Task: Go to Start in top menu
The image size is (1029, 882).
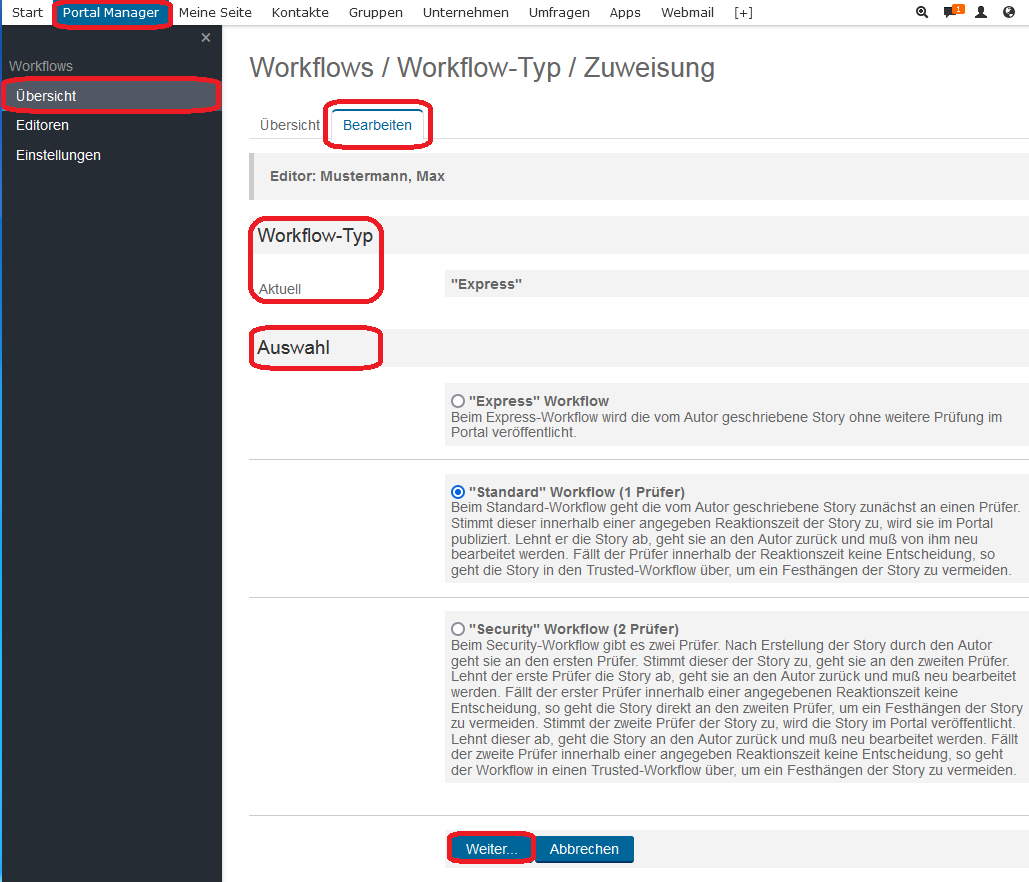Action: point(27,12)
